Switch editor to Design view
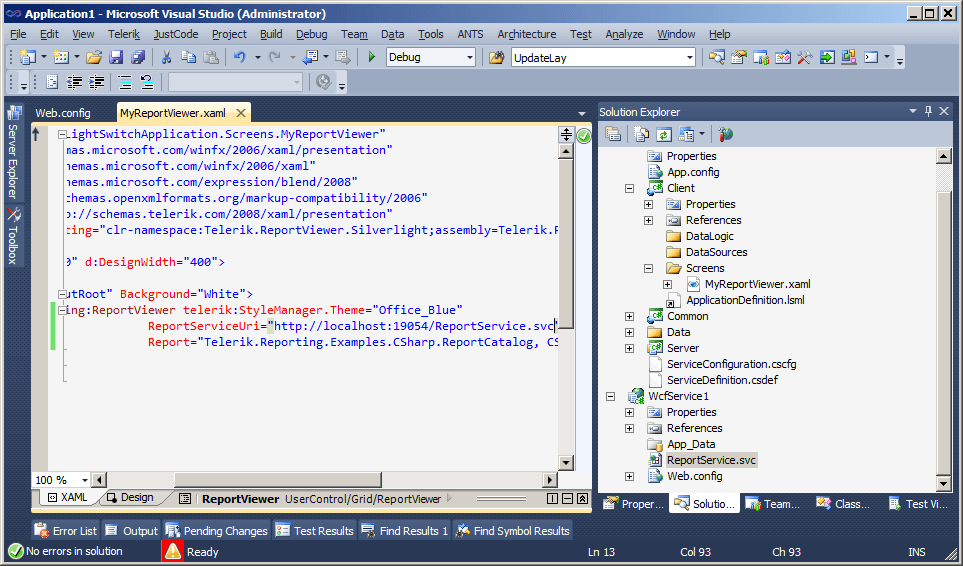Image resolution: width=963 pixels, height=566 pixels. click(129, 498)
